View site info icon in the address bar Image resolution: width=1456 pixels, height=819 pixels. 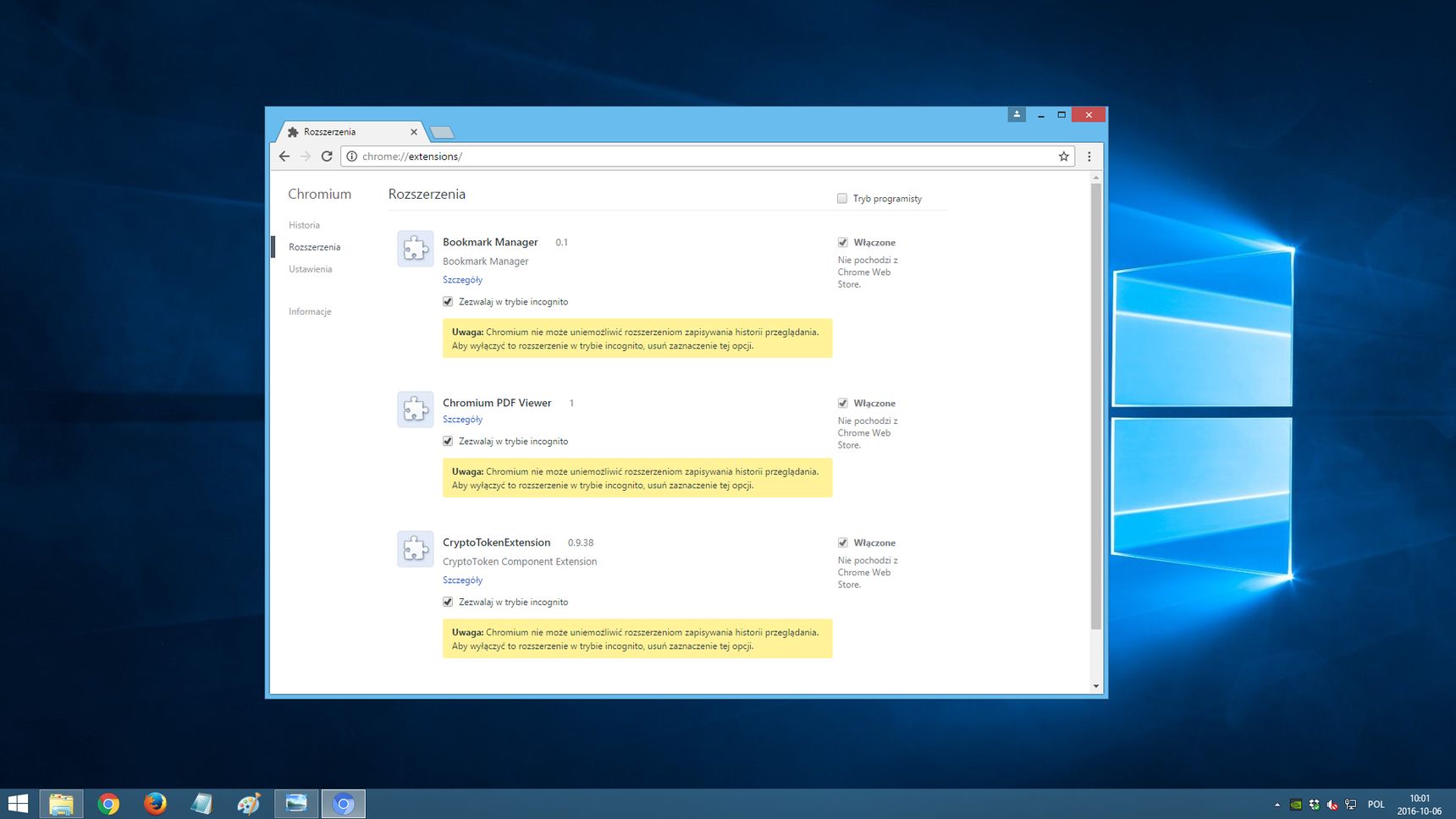click(351, 157)
